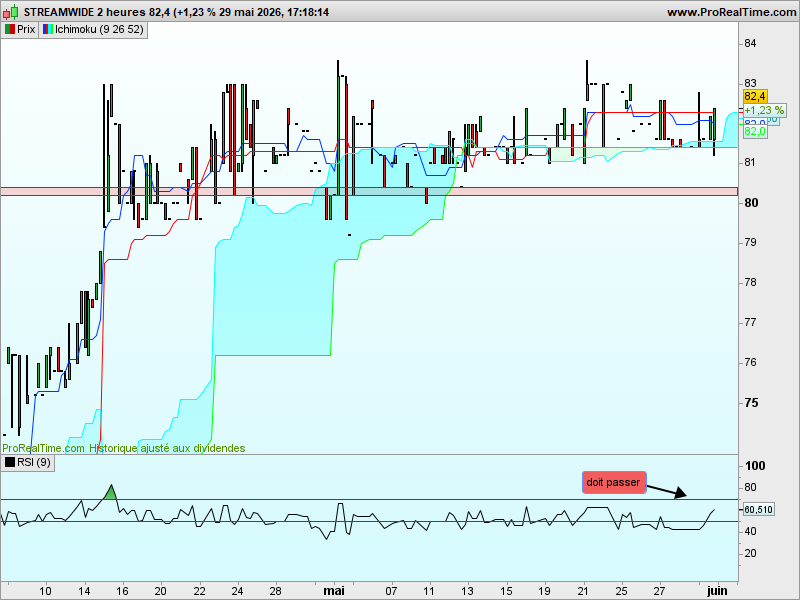The image size is (800, 600).
Task: Click the 'doit passer' annotation box
Action: (x=614, y=482)
